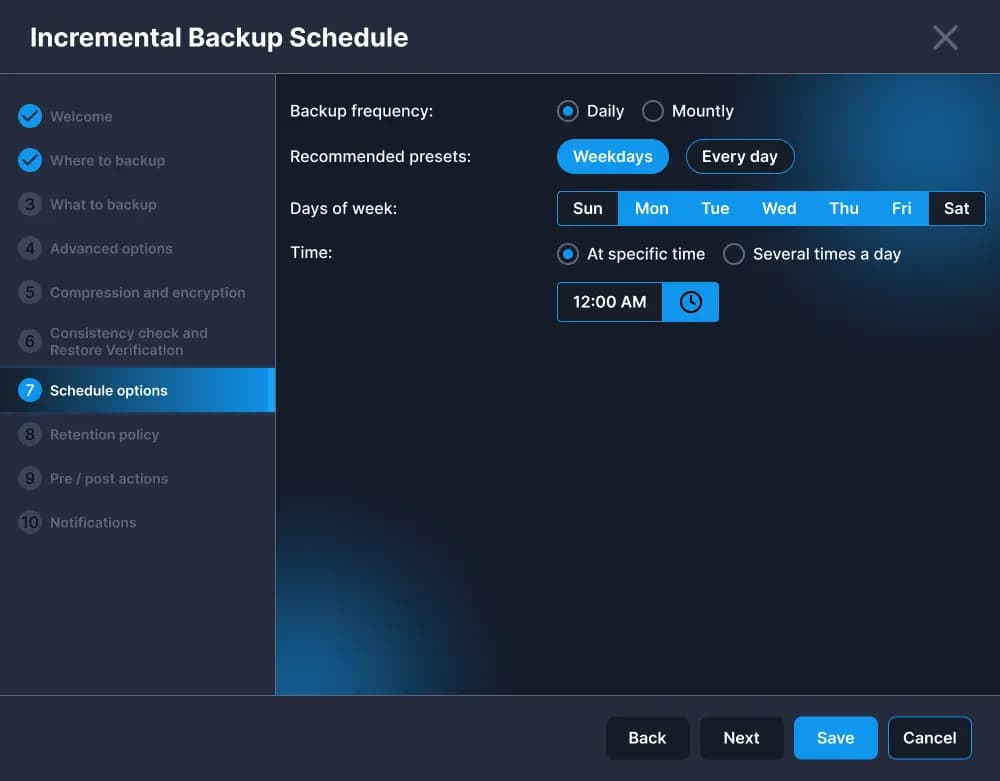Toggle Saturday in days of week
Screen dimensions: 1000x781
coord(956,208)
